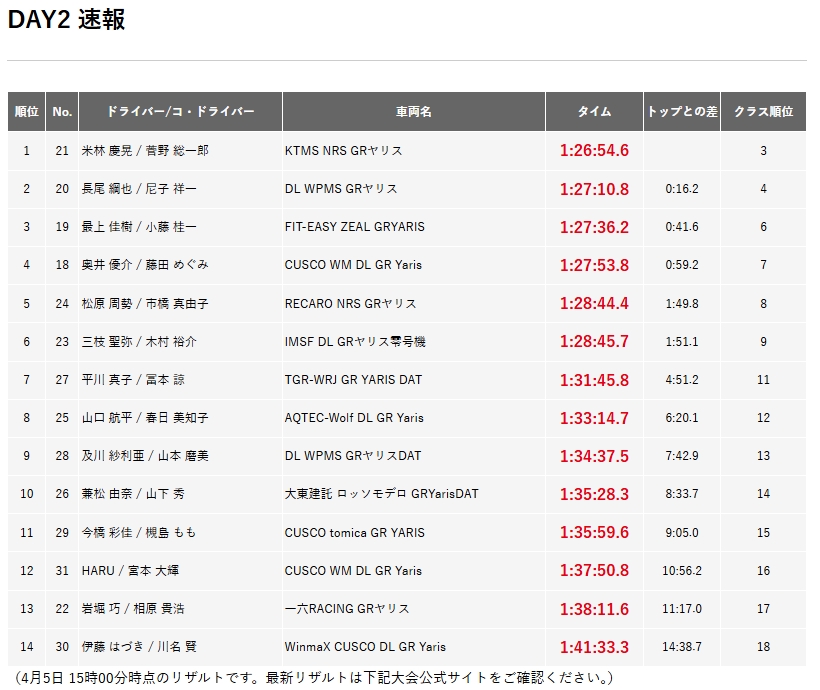The width and height of the screenshot is (820, 690).
Task: Select the KTMS NRS GRヤリス vehicle name
Action: click(x=343, y=151)
